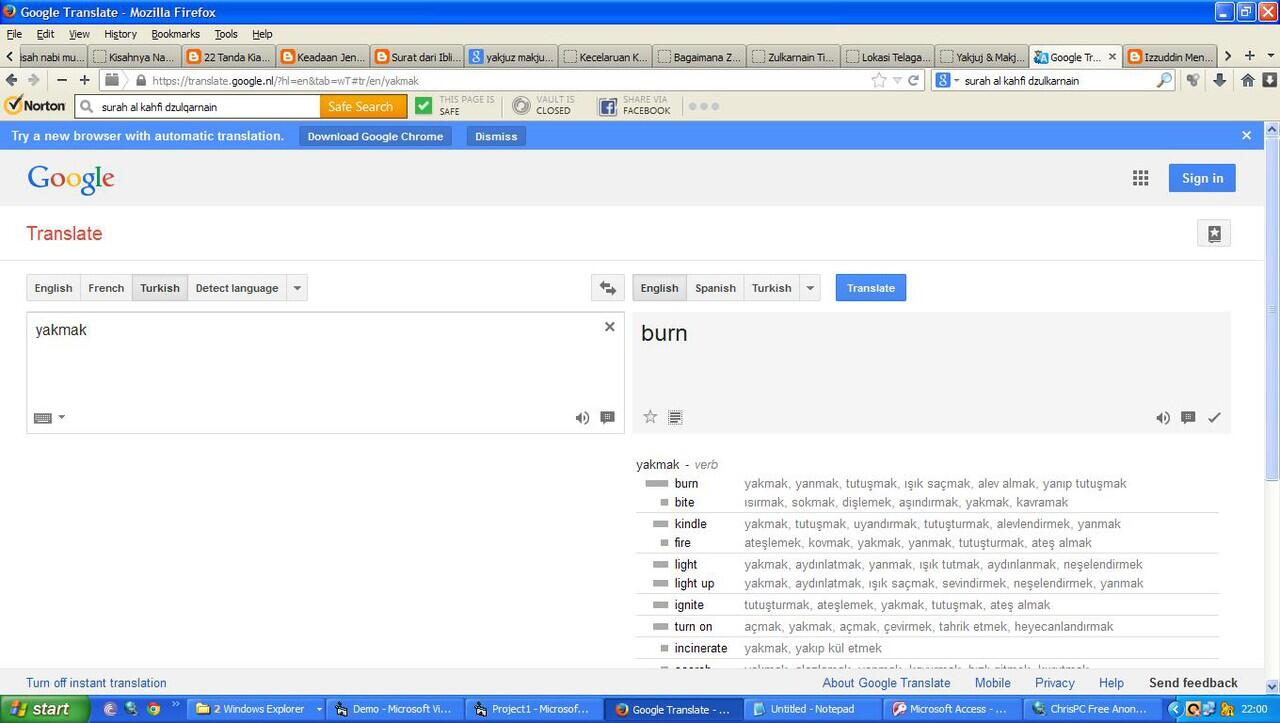
Task: Click the Google logo
Action: (71, 179)
